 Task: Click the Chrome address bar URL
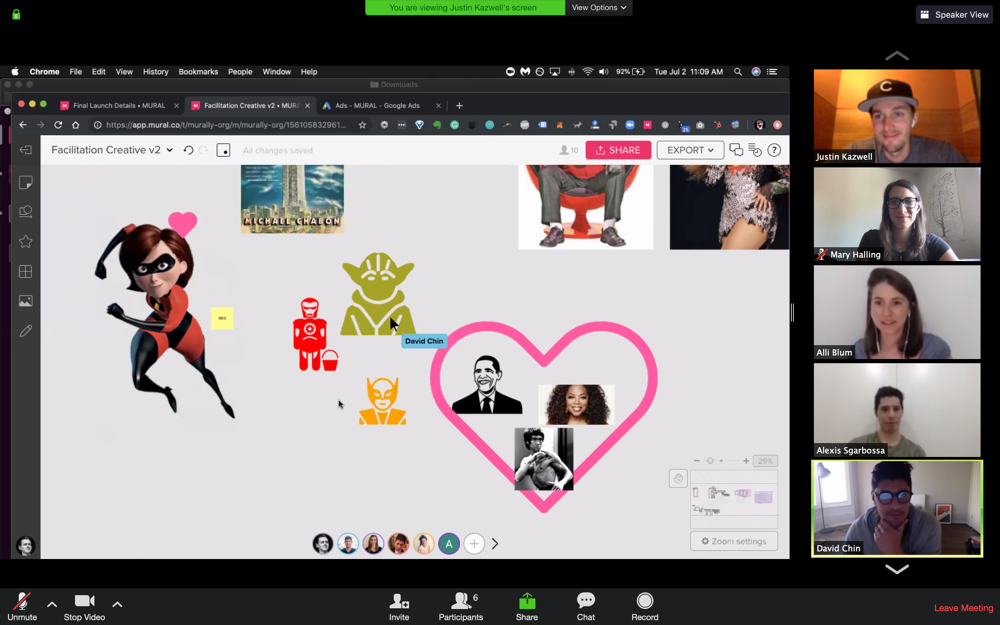pyautogui.click(x=226, y=125)
